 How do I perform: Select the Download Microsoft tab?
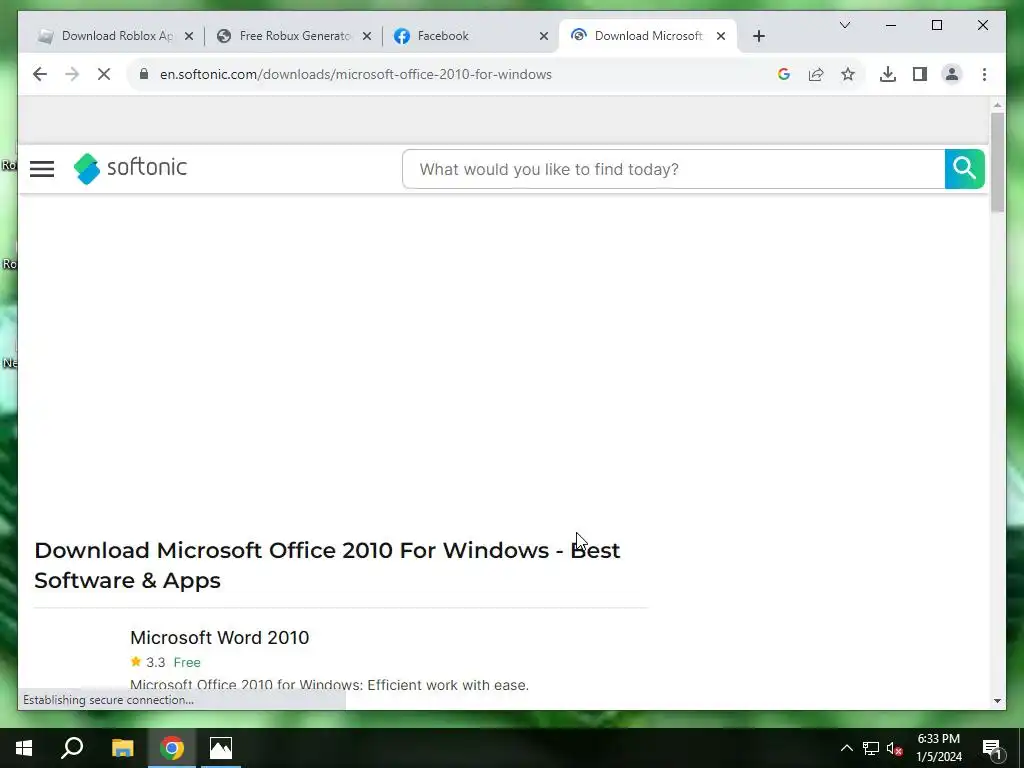[x=648, y=36]
